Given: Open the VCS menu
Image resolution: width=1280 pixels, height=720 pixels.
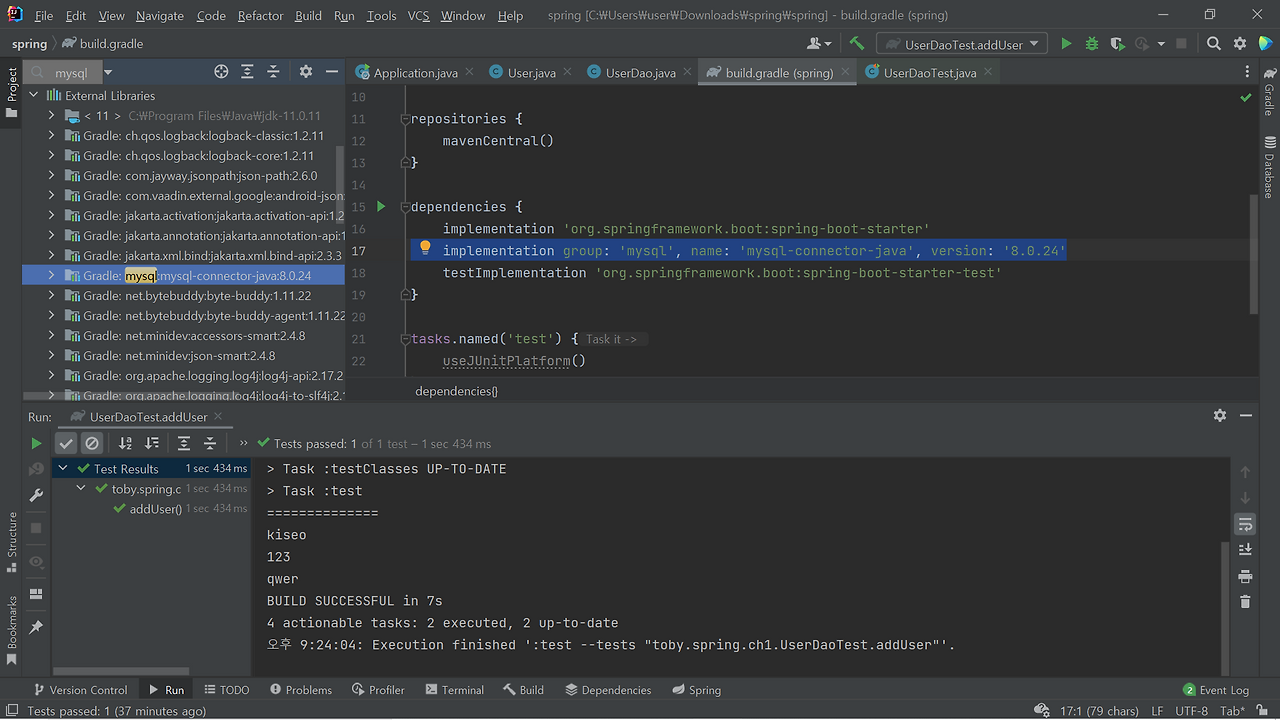Looking at the screenshot, I should [x=419, y=16].
